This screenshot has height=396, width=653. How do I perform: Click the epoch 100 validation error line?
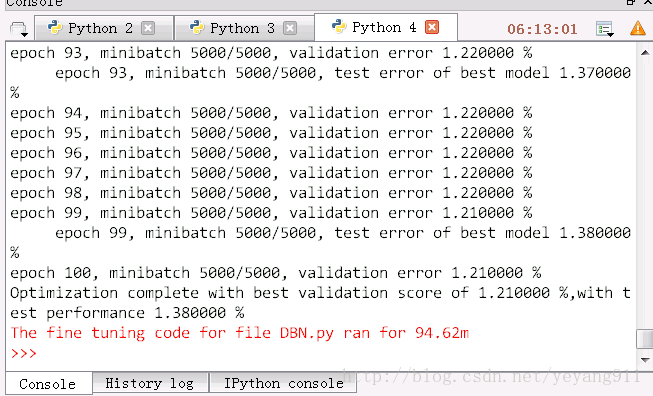coord(275,273)
